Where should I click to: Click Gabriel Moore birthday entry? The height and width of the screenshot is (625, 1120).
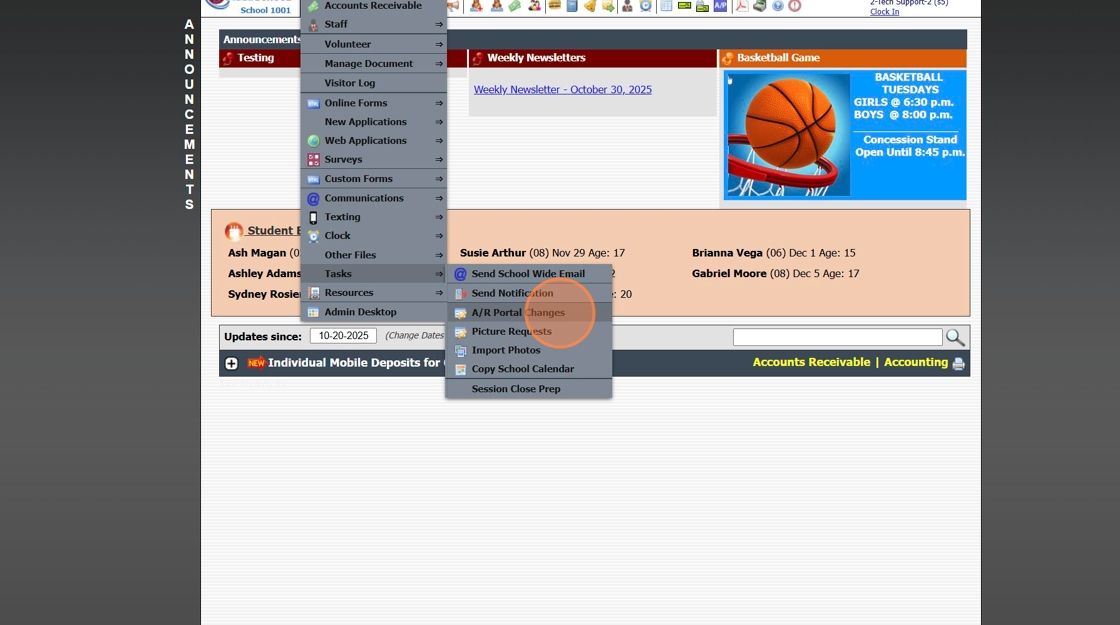pos(776,274)
